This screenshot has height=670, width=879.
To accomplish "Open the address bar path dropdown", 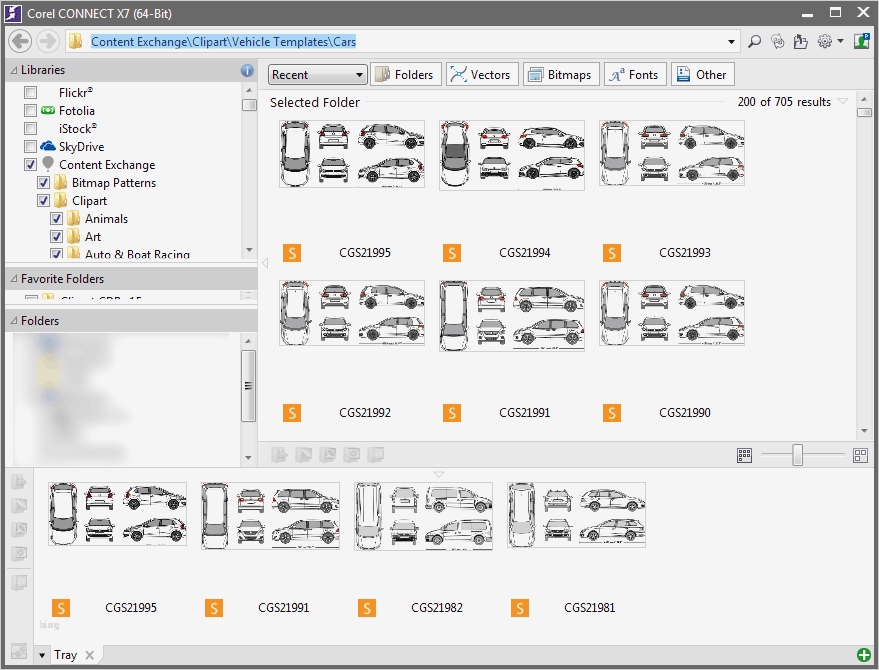I will 731,42.
